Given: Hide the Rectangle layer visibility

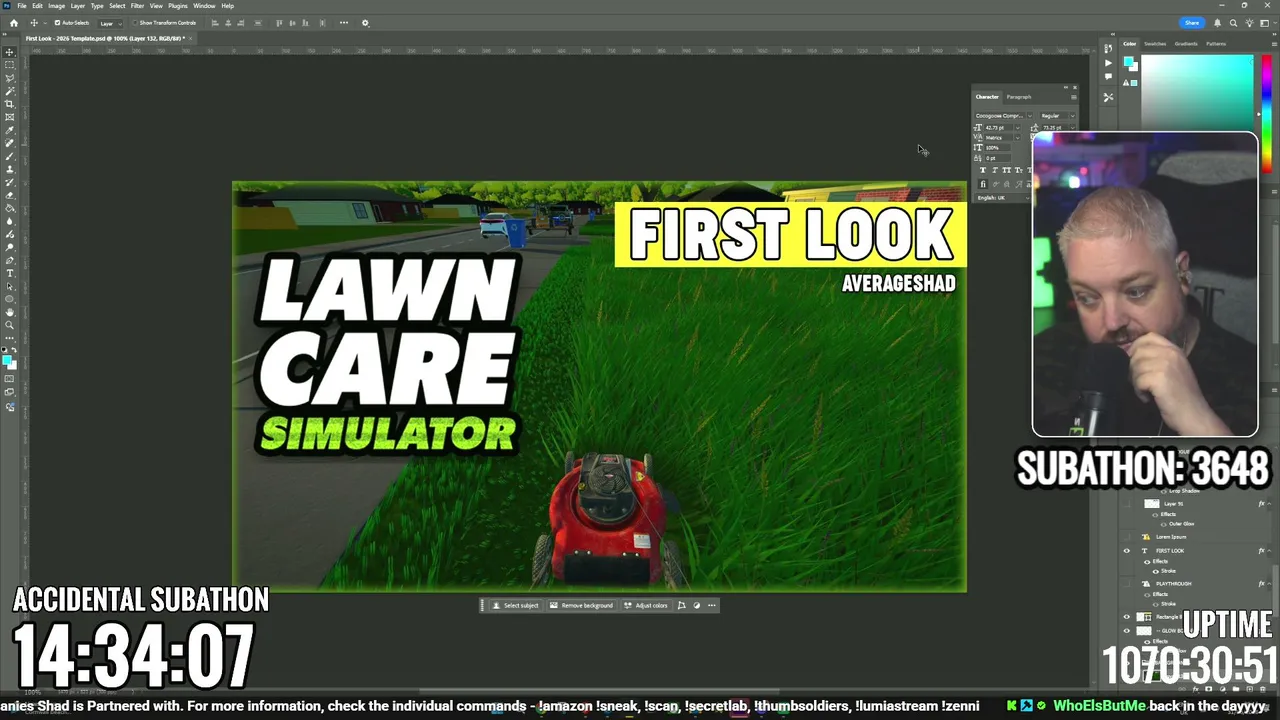Looking at the screenshot, I should point(1127,617).
